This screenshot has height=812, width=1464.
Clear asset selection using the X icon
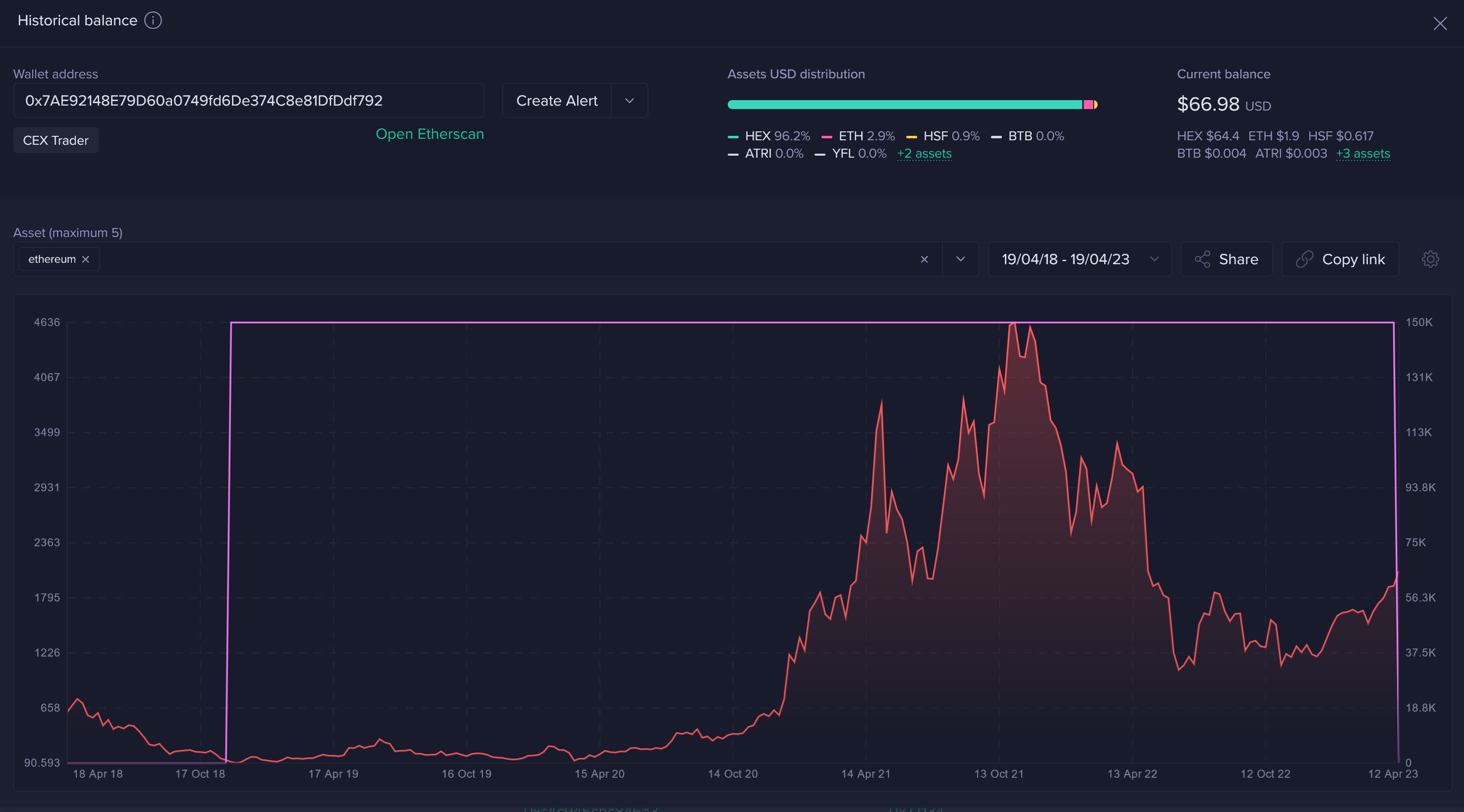(924, 259)
